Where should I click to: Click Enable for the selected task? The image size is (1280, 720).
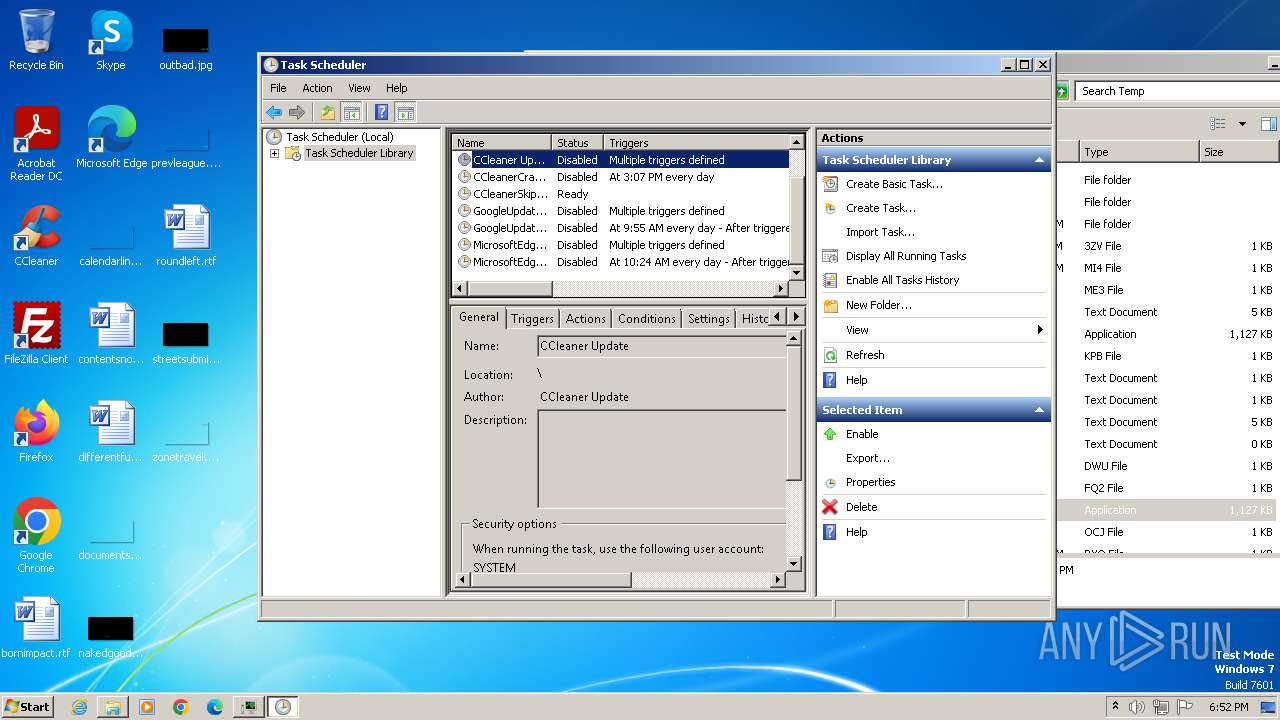[862, 434]
